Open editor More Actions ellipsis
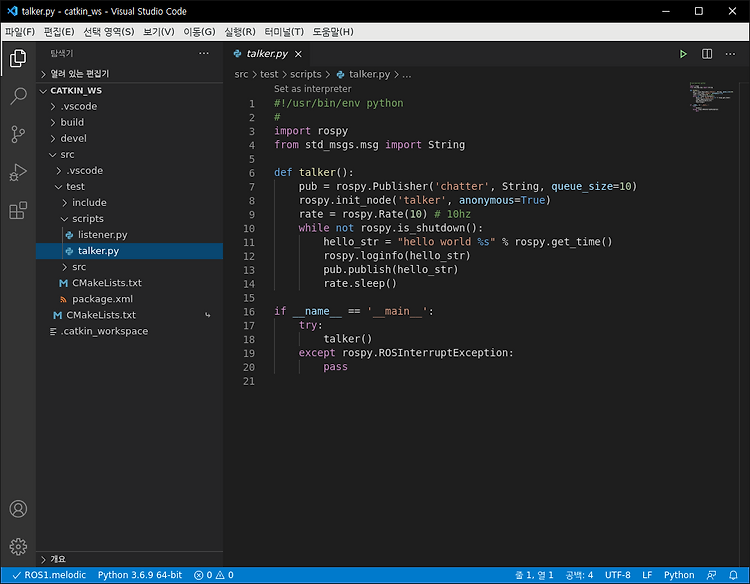The image size is (750, 584). pyautogui.click(x=730, y=54)
